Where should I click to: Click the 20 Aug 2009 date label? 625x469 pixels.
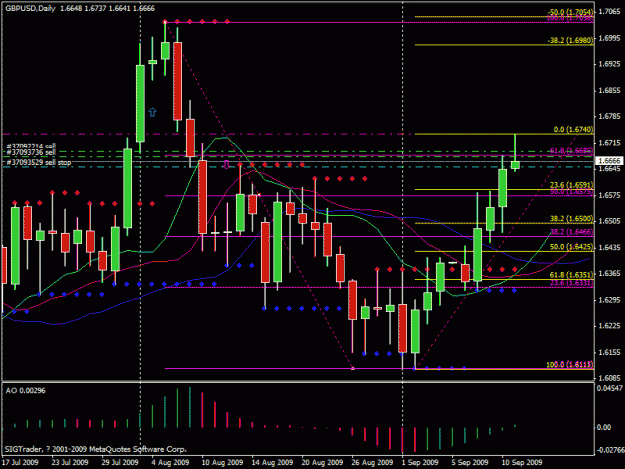(x=322, y=462)
